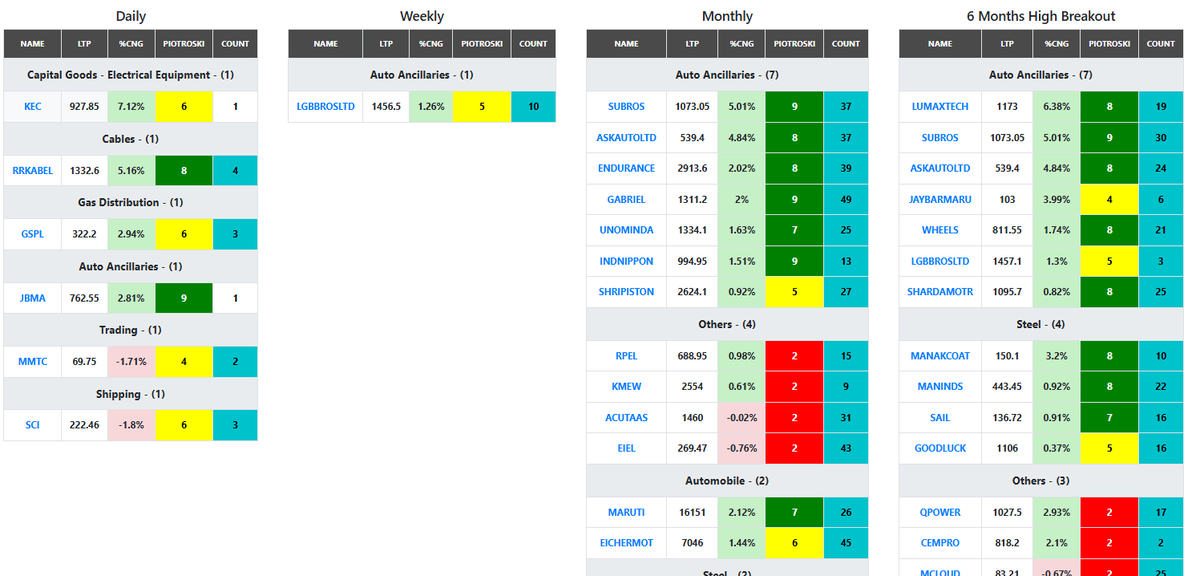This screenshot has width=1200, height=576.
Task: Click the KEC price cell 927.85
Action: click(85, 106)
